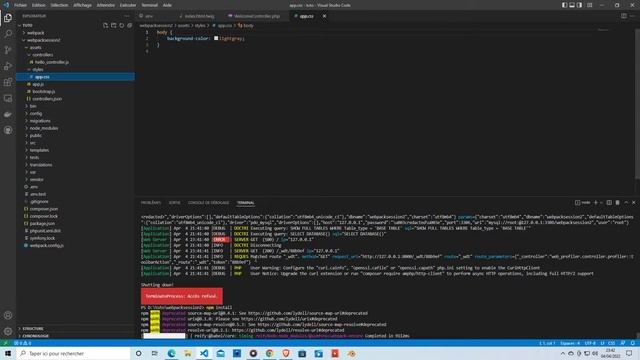Click the errors and warnings status item
Screen dimensions: 640x360
[23, 343]
